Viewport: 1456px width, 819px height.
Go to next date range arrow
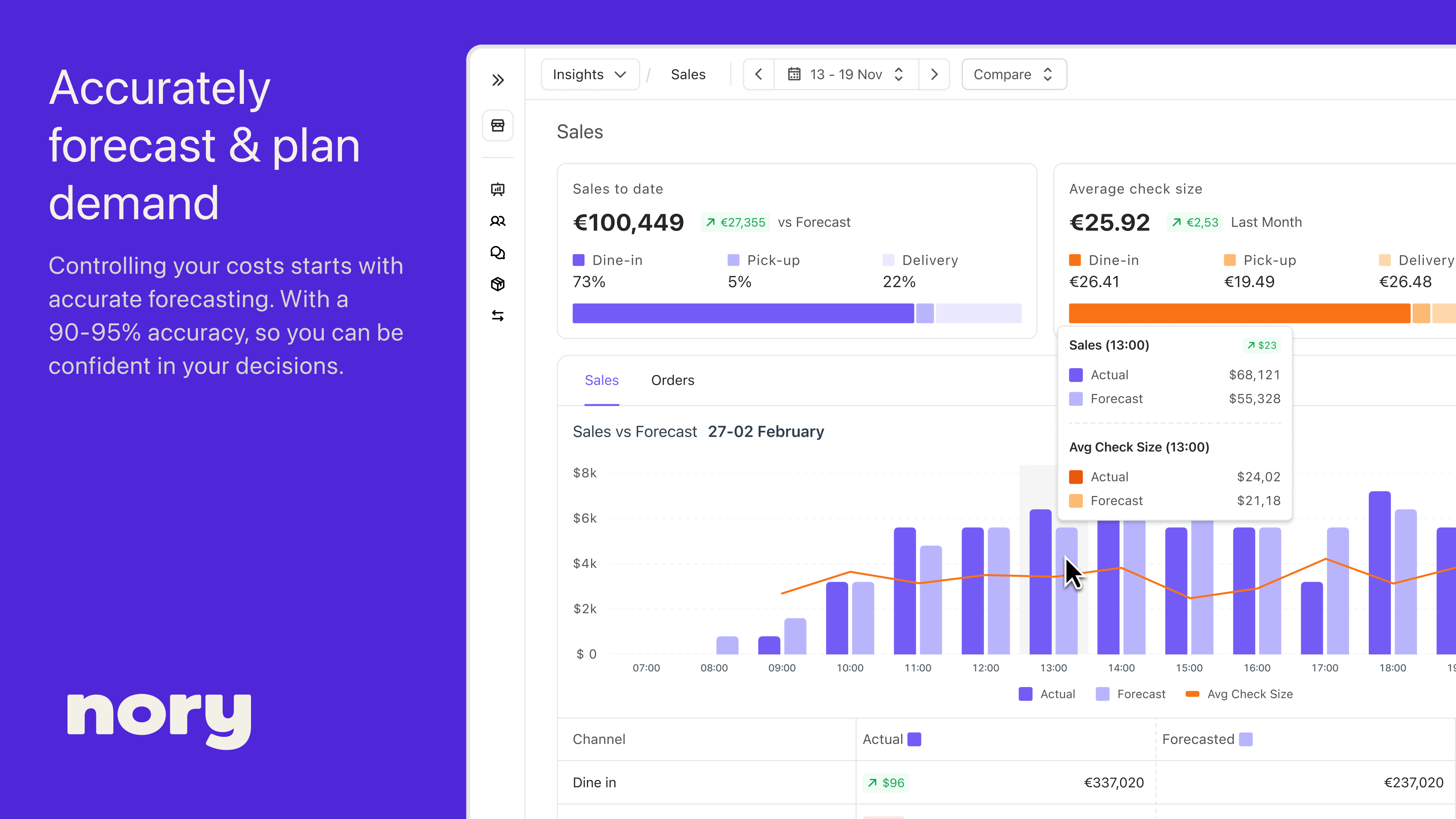click(934, 74)
